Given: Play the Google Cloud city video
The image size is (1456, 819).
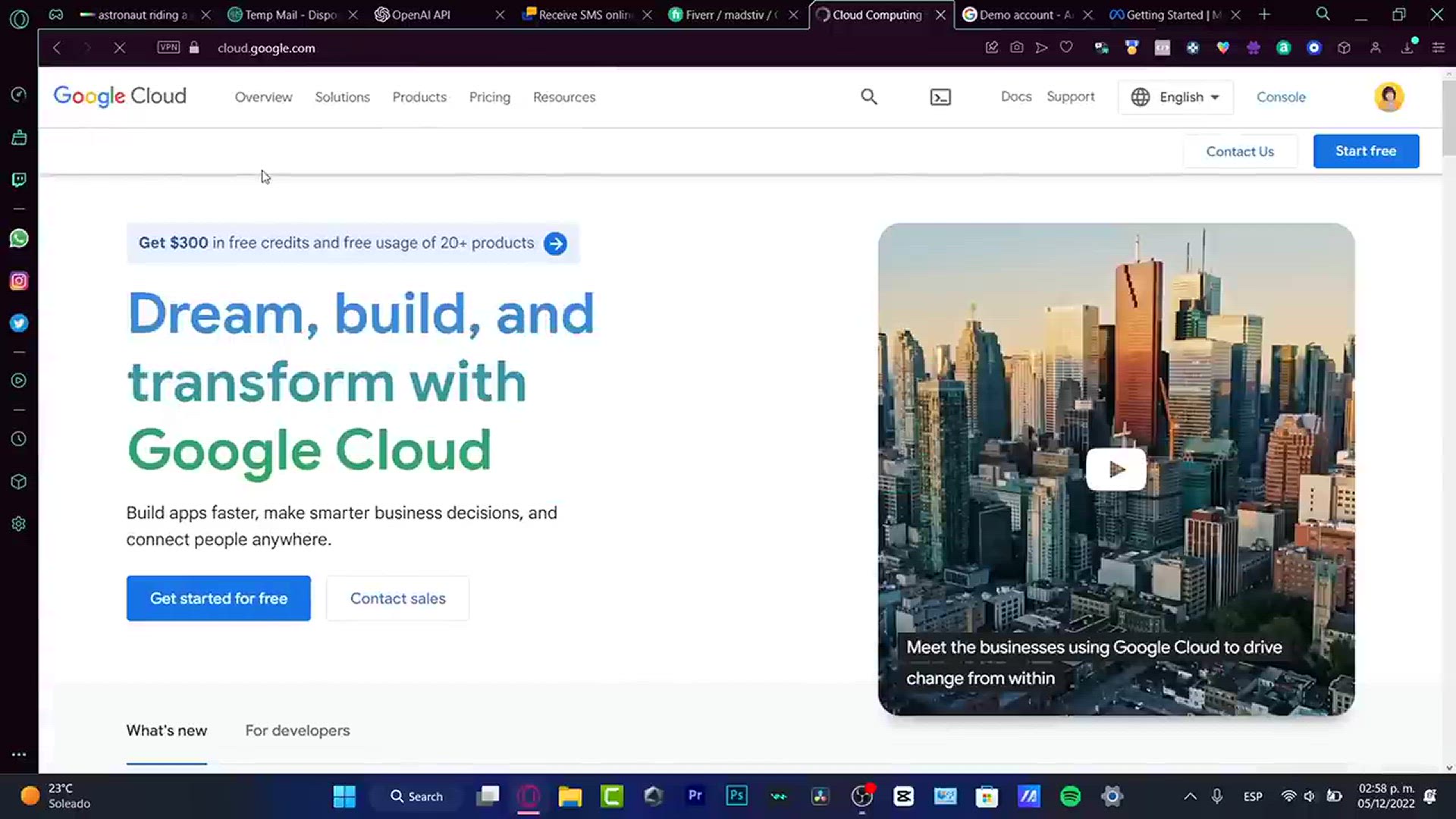Looking at the screenshot, I should click(x=1116, y=469).
